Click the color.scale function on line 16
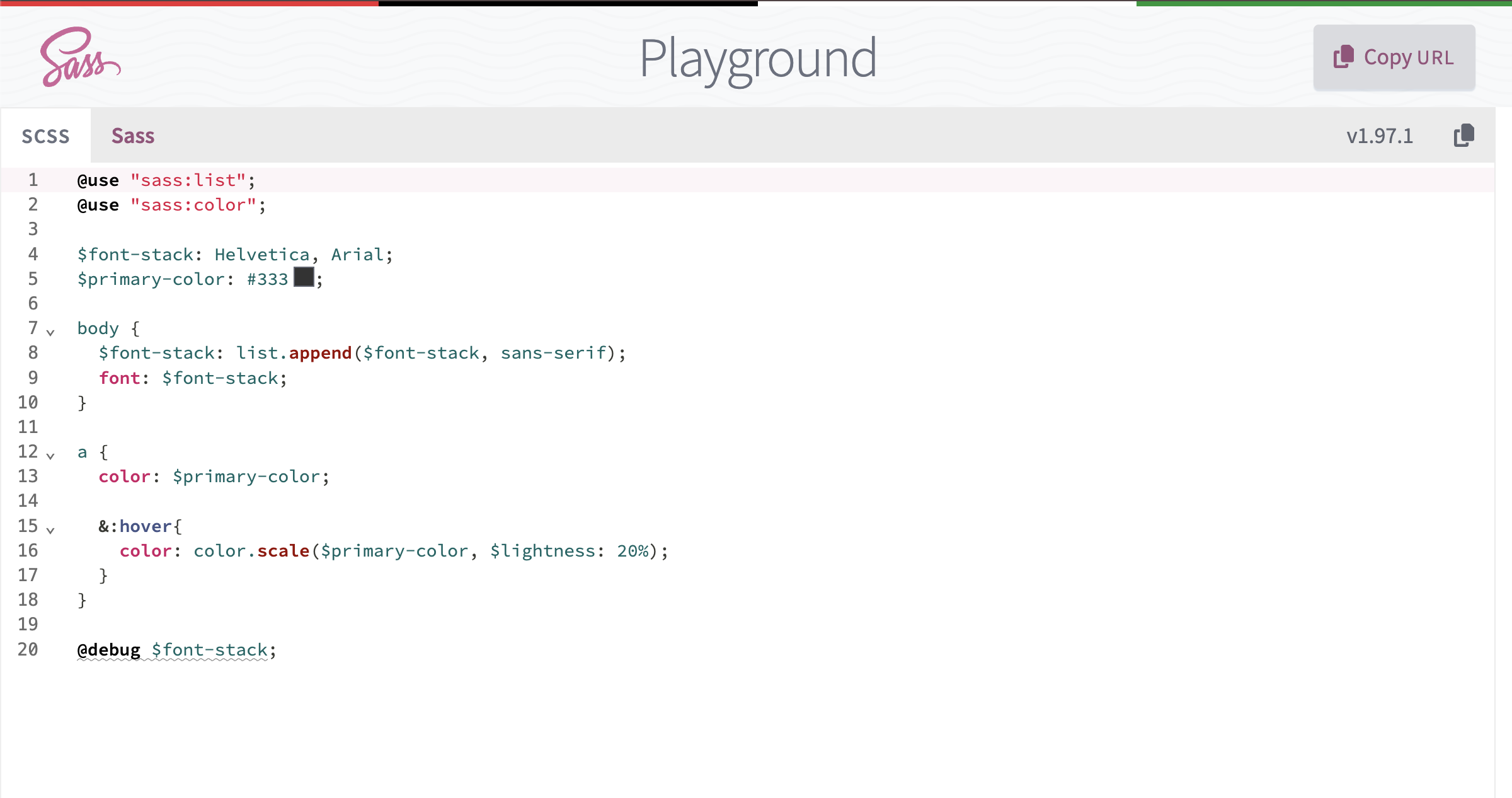 pyautogui.click(x=251, y=551)
